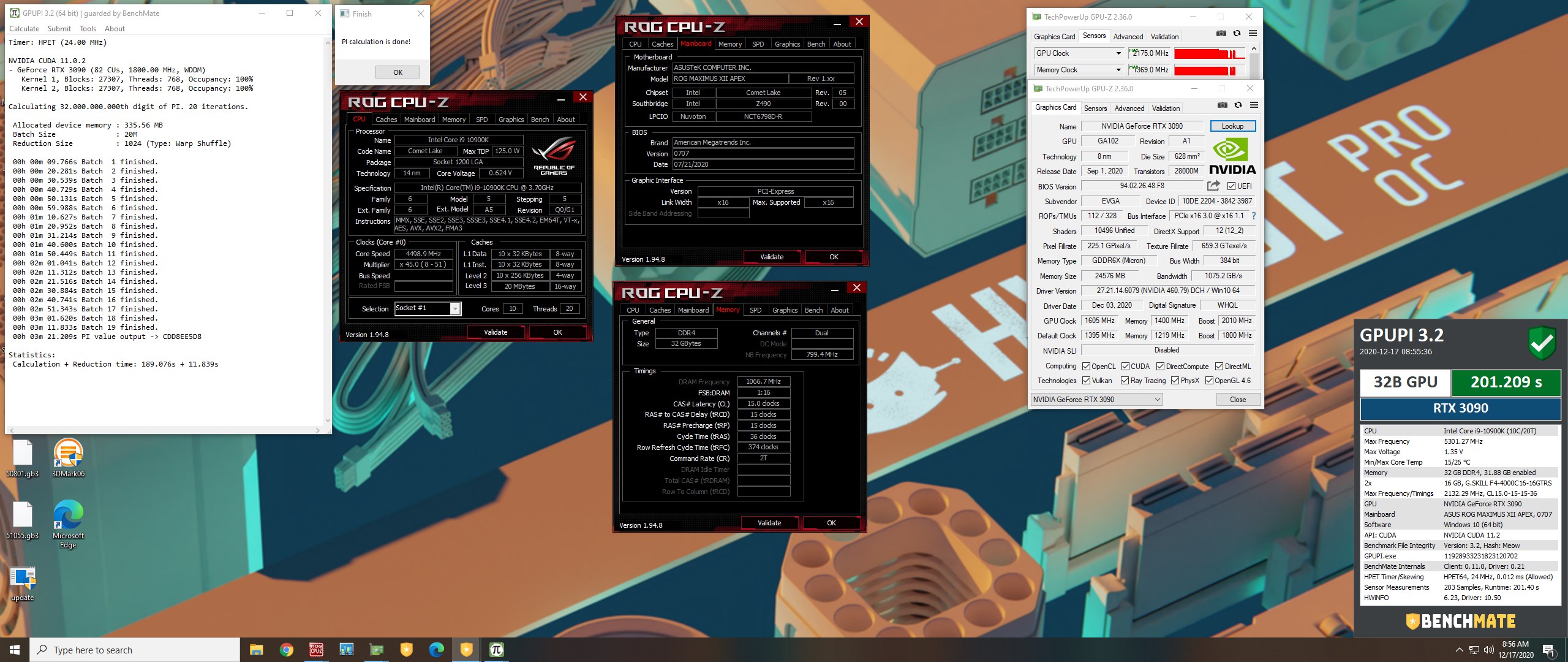Open the hamburger menu in the GPU-Z Sensors window
The width and height of the screenshot is (1568, 662).
[x=1253, y=34]
